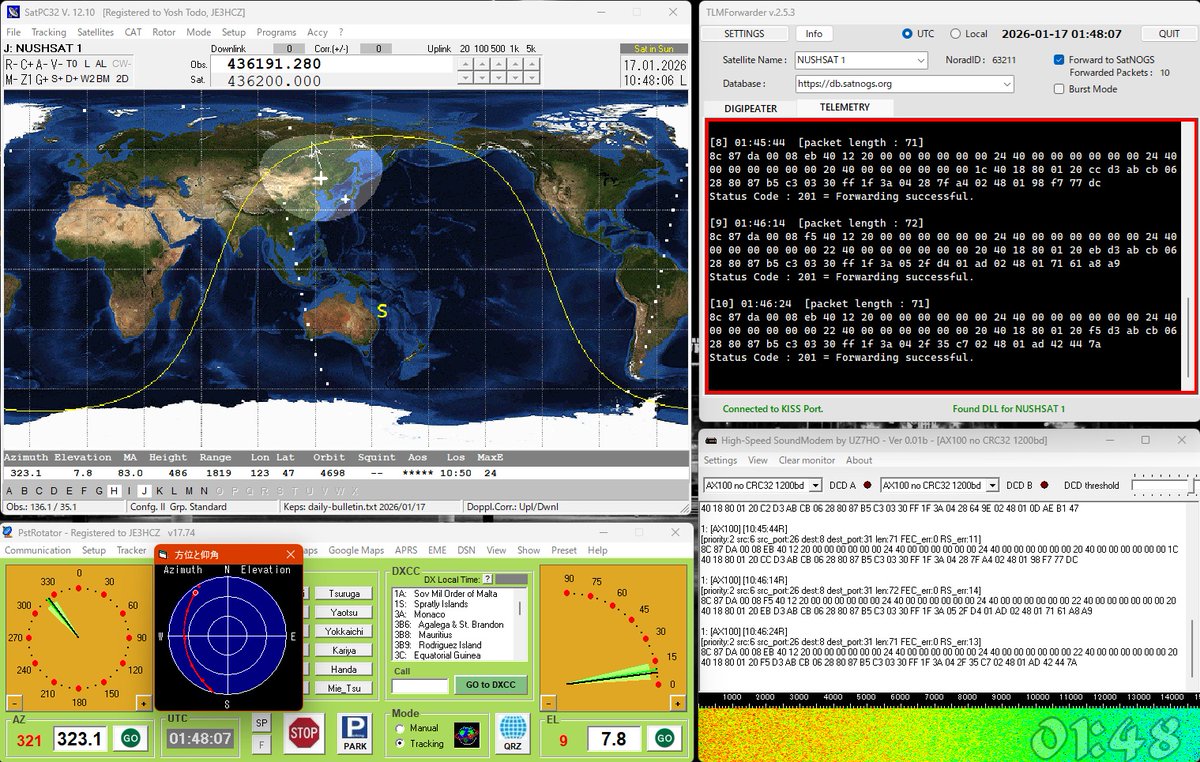This screenshot has height=762, width=1200.
Task: Click the uplink 500 up arrow
Action: pyautogui.click(x=499, y=63)
